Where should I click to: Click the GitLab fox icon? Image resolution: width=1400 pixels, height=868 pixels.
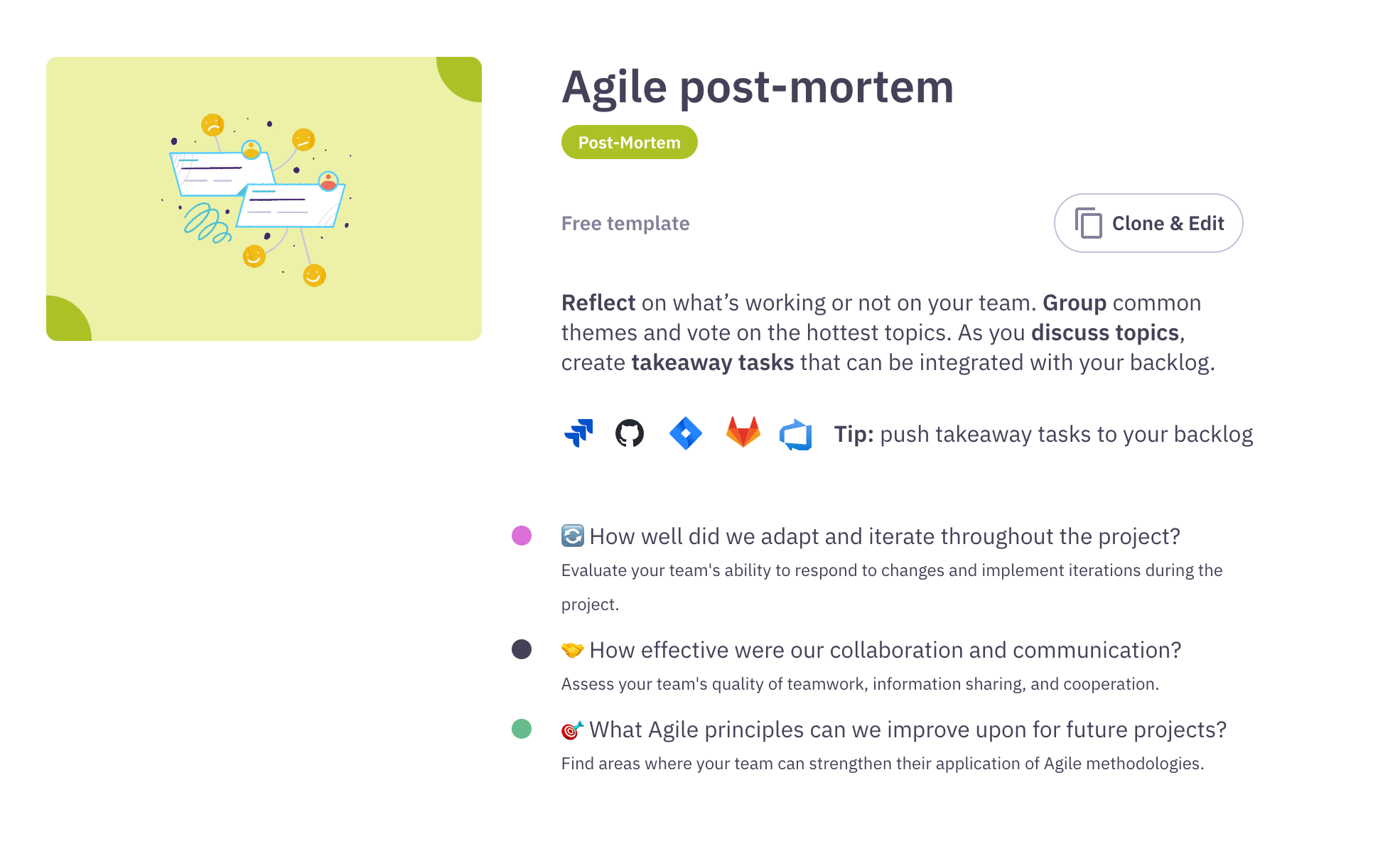point(741,433)
